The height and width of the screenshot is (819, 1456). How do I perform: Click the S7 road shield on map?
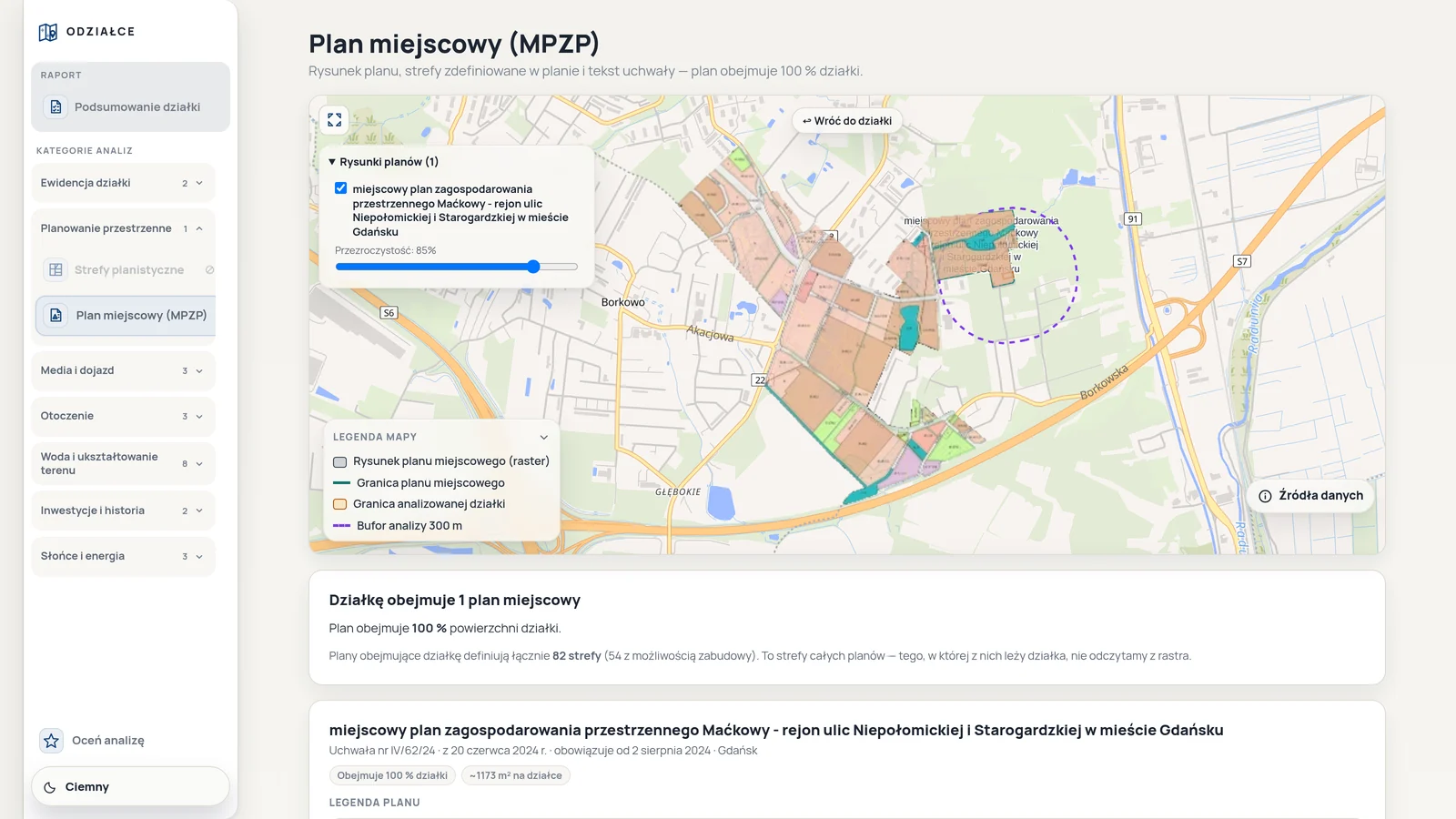coord(1242,261)
